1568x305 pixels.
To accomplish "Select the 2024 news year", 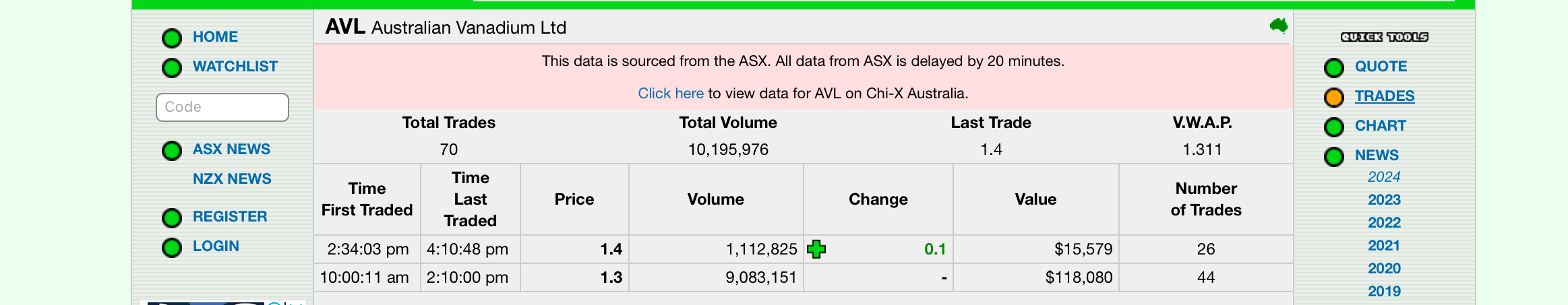I will (x=1384, y=177).
